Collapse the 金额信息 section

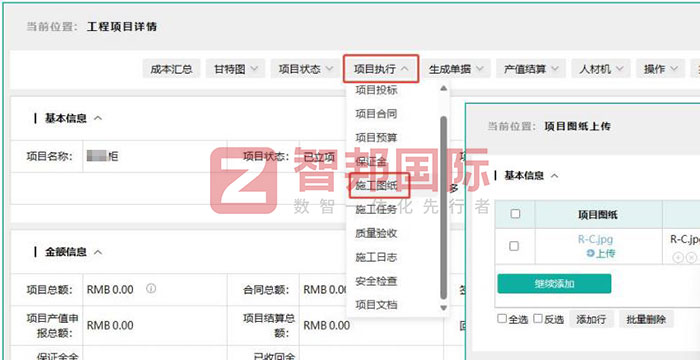click(x=98, y=252)
